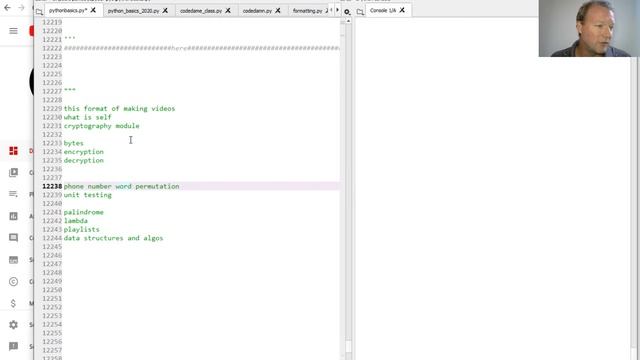
Task: Open the Send feedback icon in sidebar
Action: click(13, 346)
